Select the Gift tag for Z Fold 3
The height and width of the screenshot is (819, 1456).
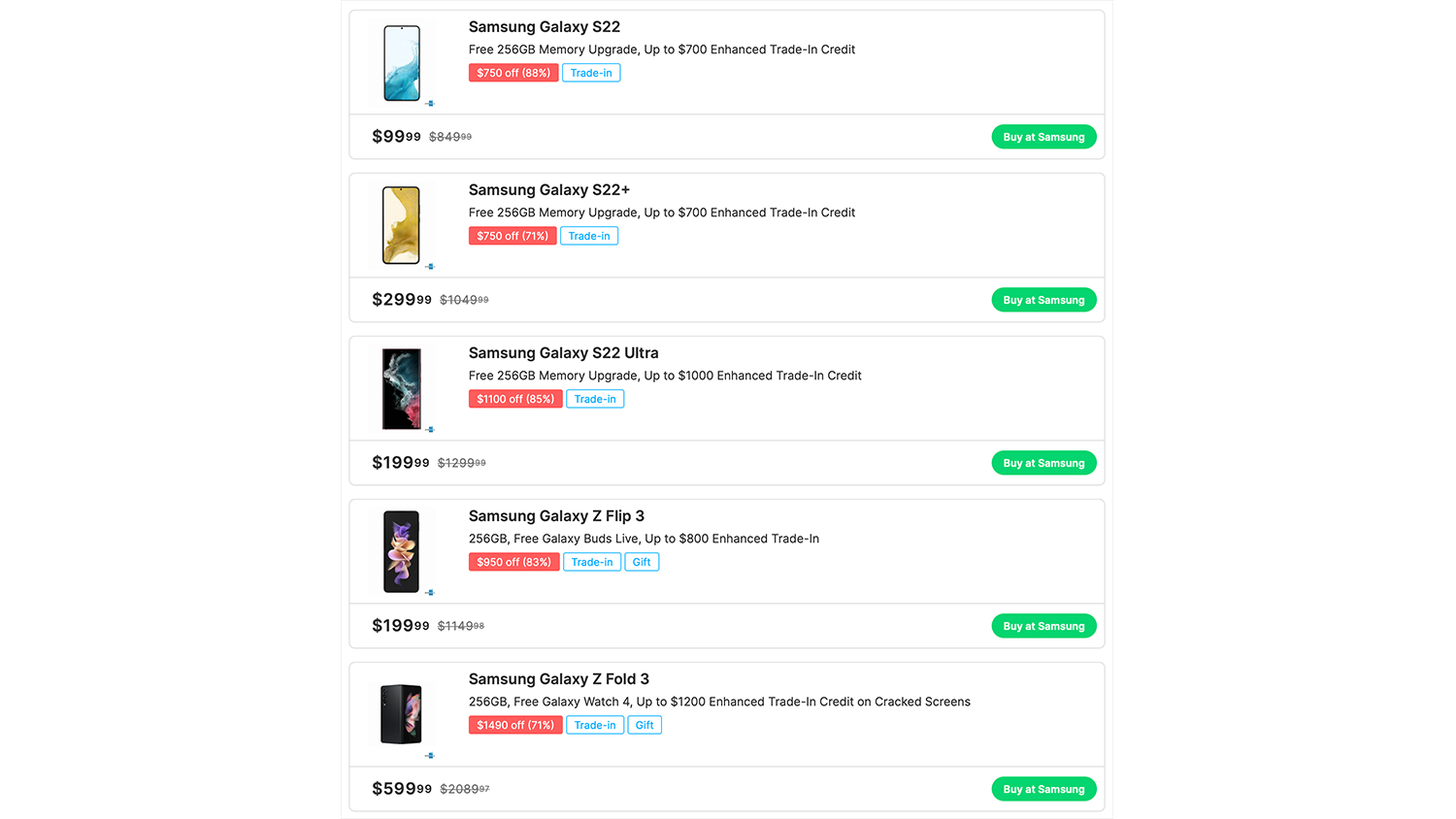[x=645, y=725]
